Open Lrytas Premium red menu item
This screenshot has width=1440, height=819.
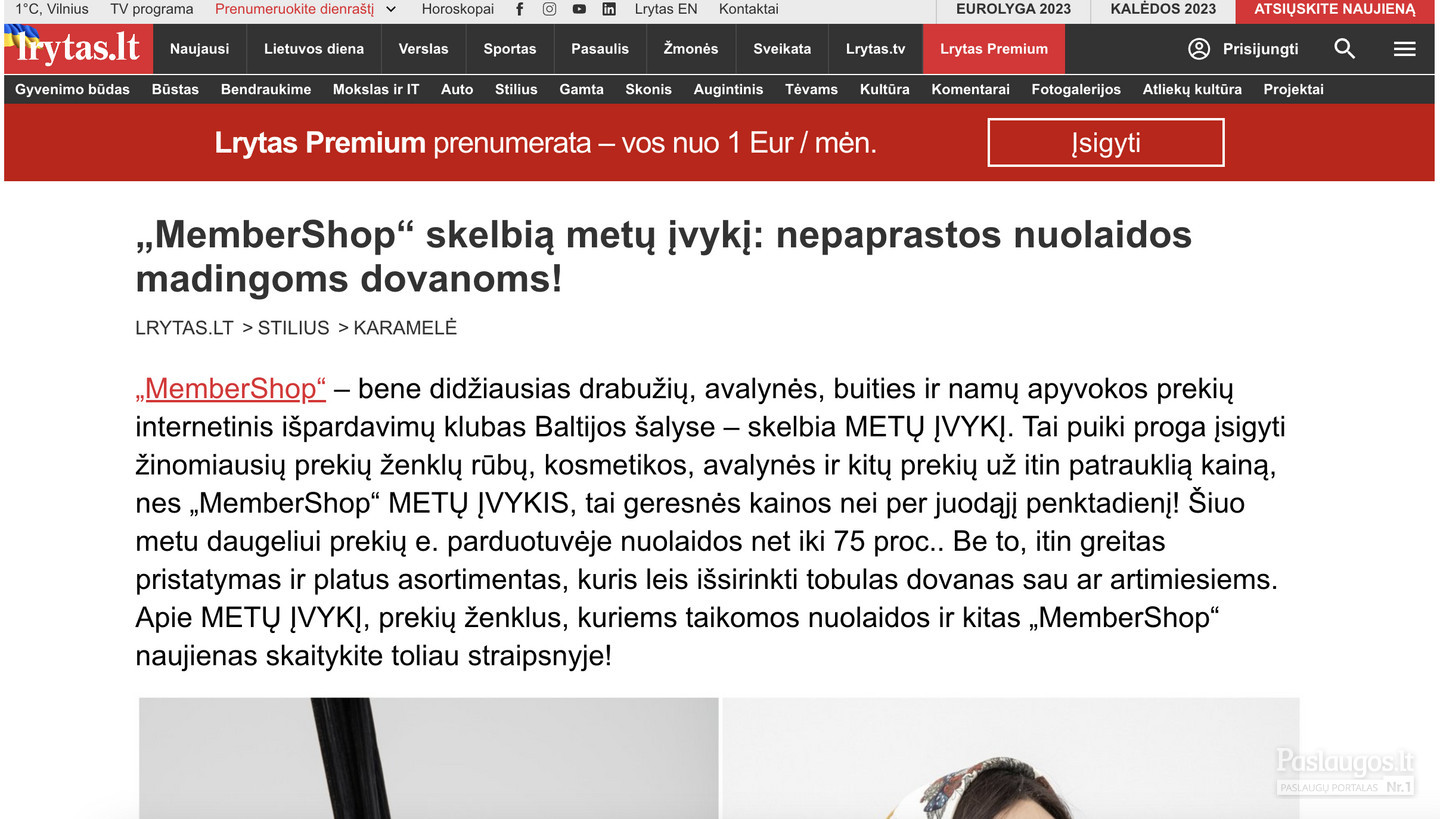pos(994,49)
